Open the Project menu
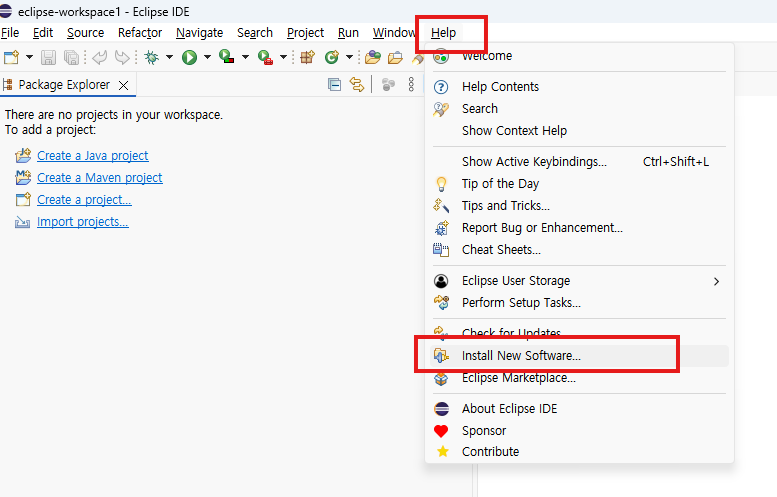The height and width of the screenshot is (497, 777). 305,33
